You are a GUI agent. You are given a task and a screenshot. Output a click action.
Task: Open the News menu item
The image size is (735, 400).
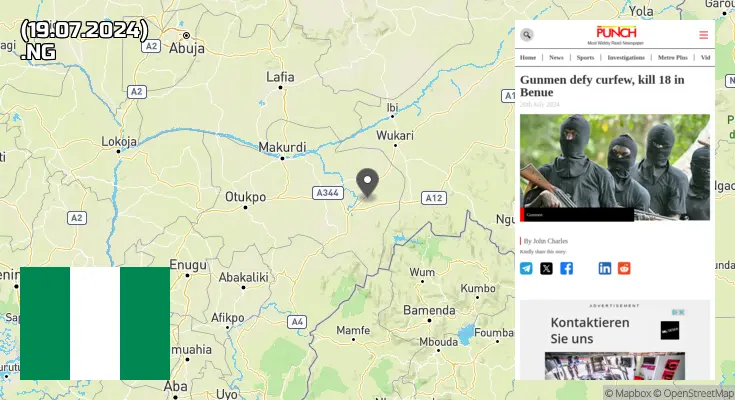pyautogui.click(x=556, y=58)
